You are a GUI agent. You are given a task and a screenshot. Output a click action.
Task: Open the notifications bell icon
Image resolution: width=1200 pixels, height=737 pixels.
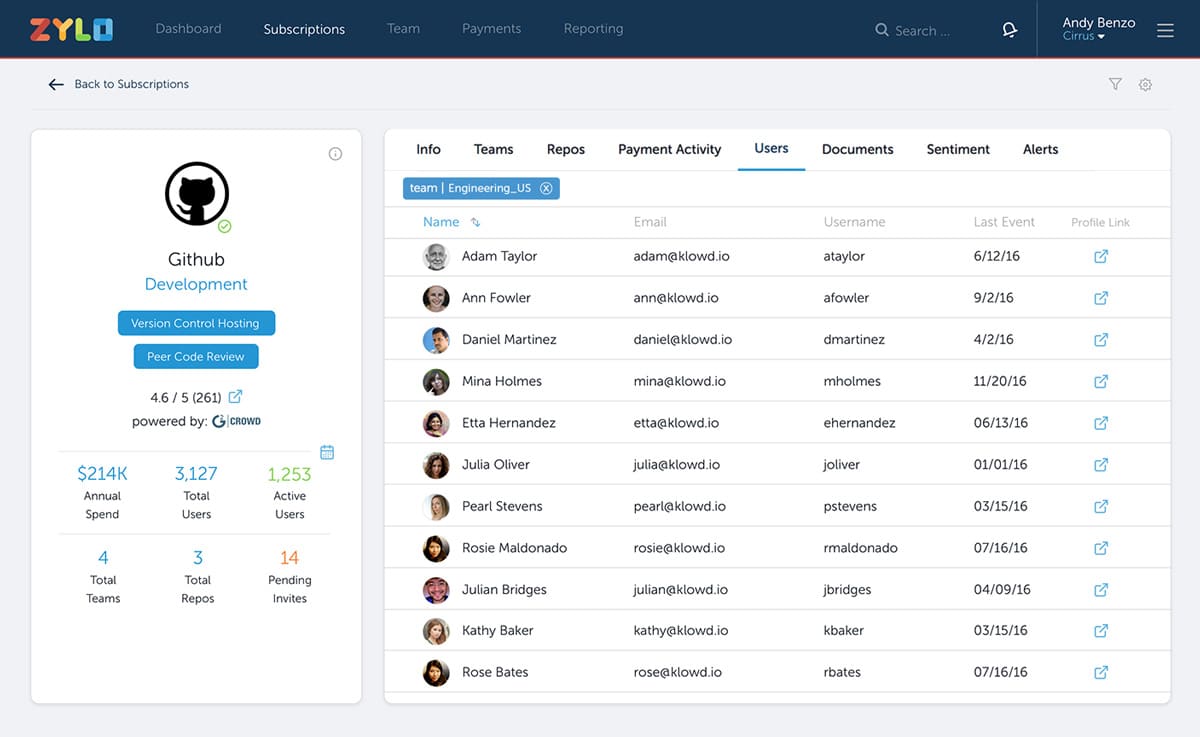point(1010,30)
